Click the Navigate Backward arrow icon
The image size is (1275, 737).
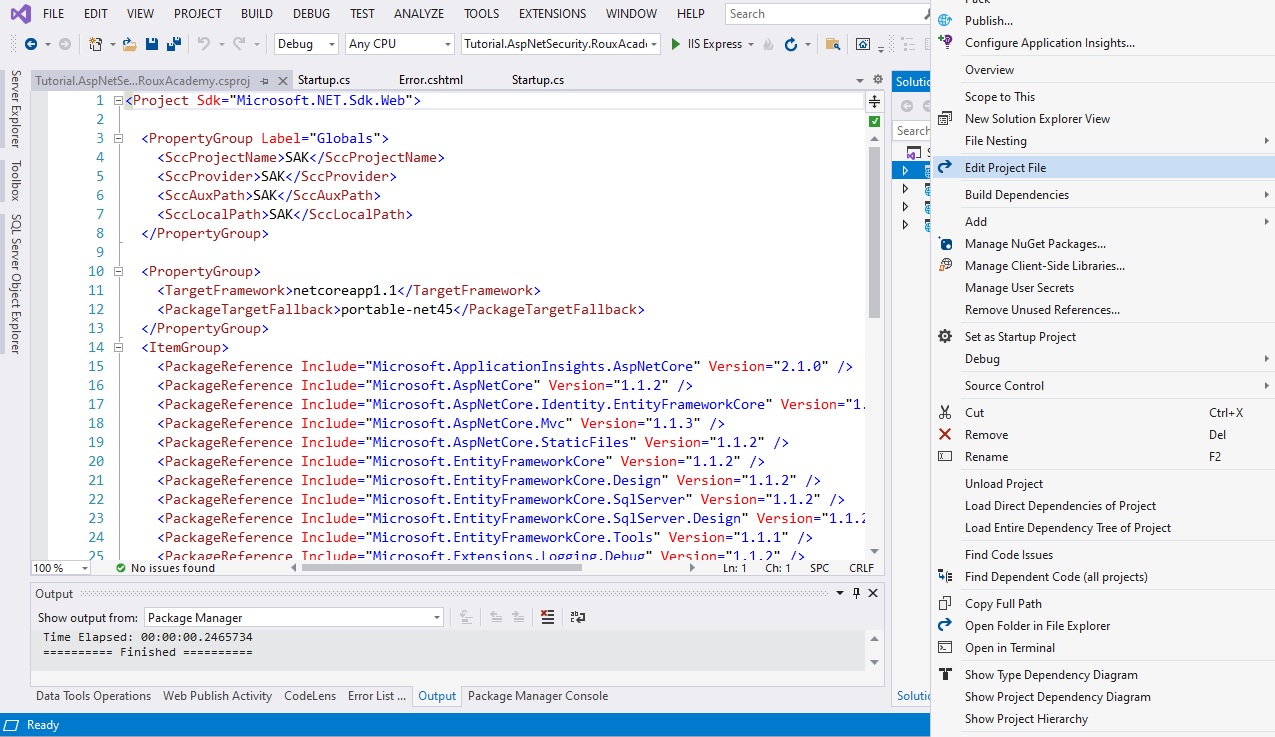tap(30, 44)
